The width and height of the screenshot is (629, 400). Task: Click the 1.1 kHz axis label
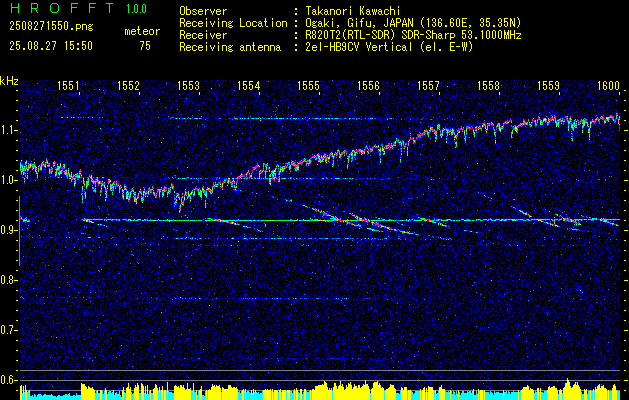click(7, 131)
